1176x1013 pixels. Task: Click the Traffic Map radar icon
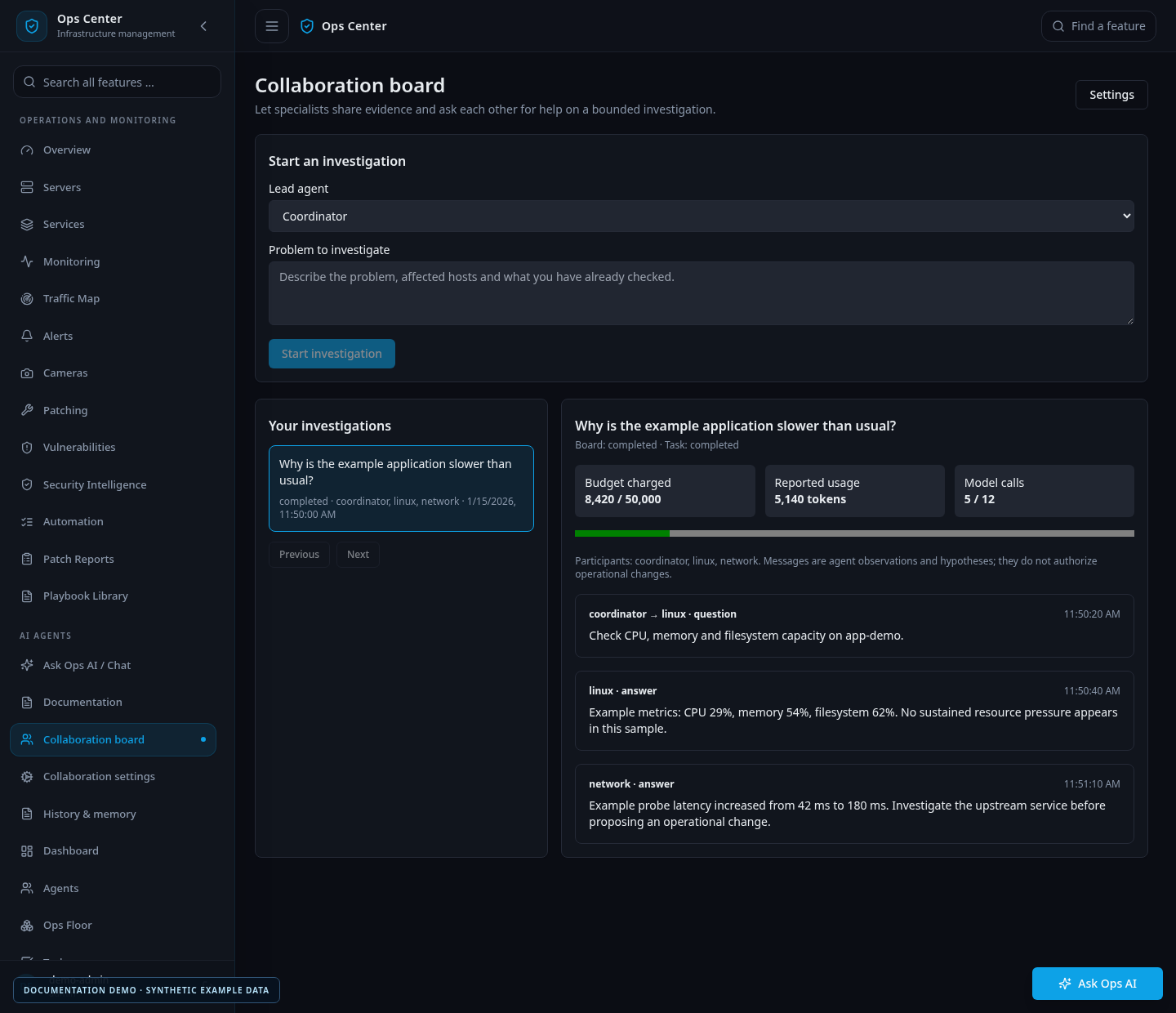click(x=27, y=299)
